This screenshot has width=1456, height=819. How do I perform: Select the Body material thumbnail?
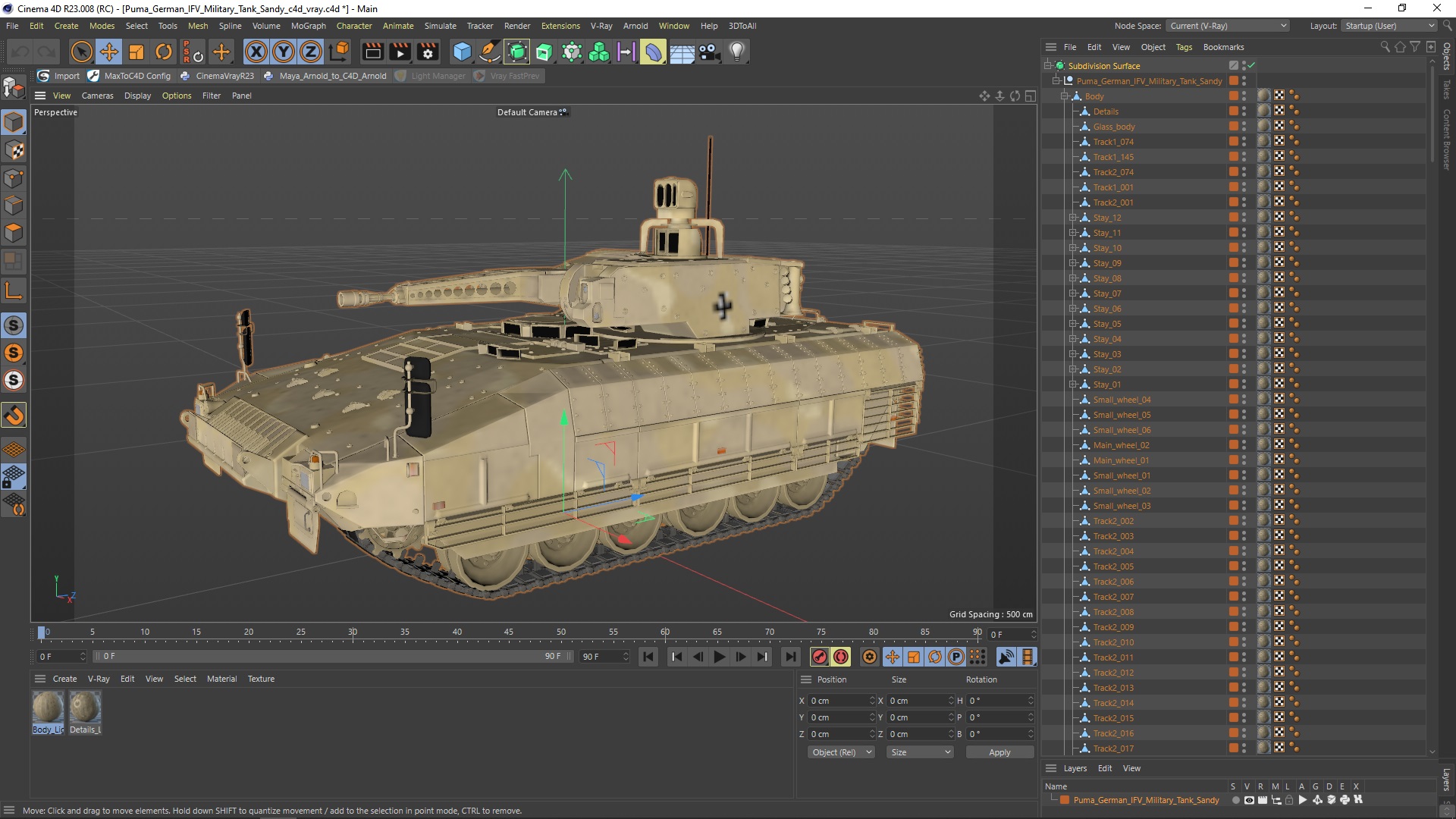(x=48, y=711)
